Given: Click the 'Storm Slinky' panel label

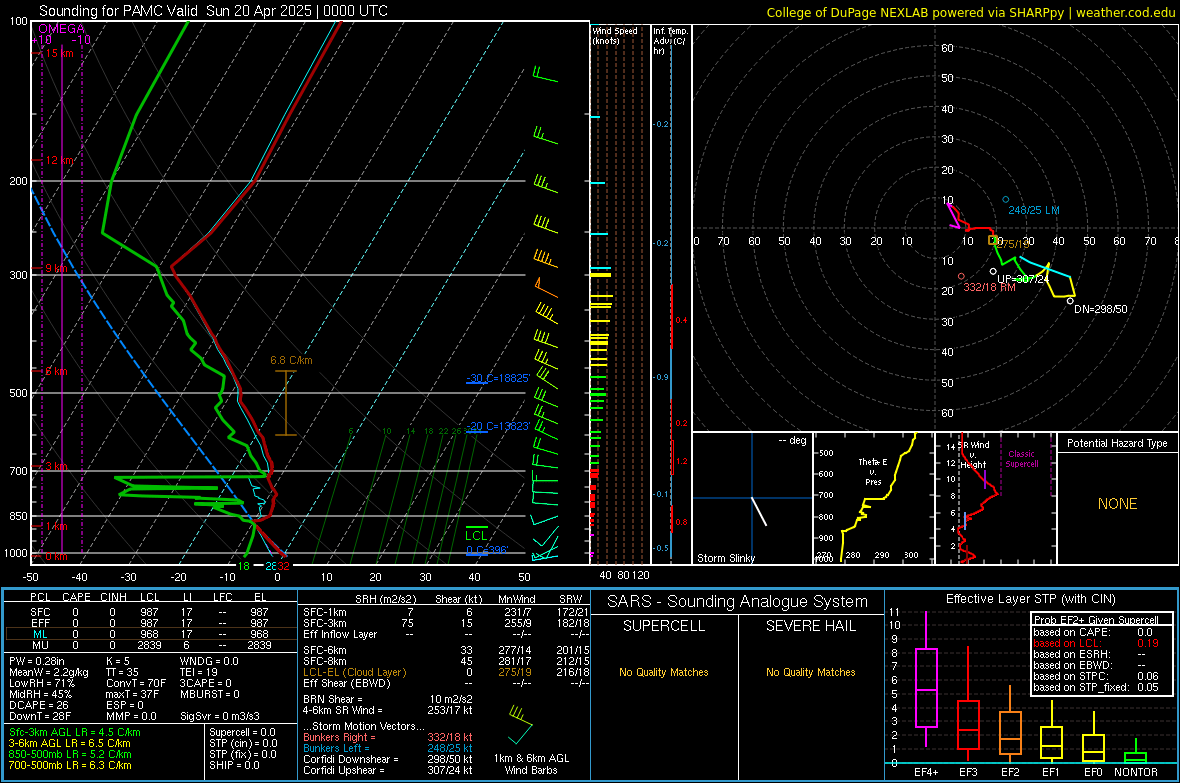Looking at the screenshot, I should point(725,558).
